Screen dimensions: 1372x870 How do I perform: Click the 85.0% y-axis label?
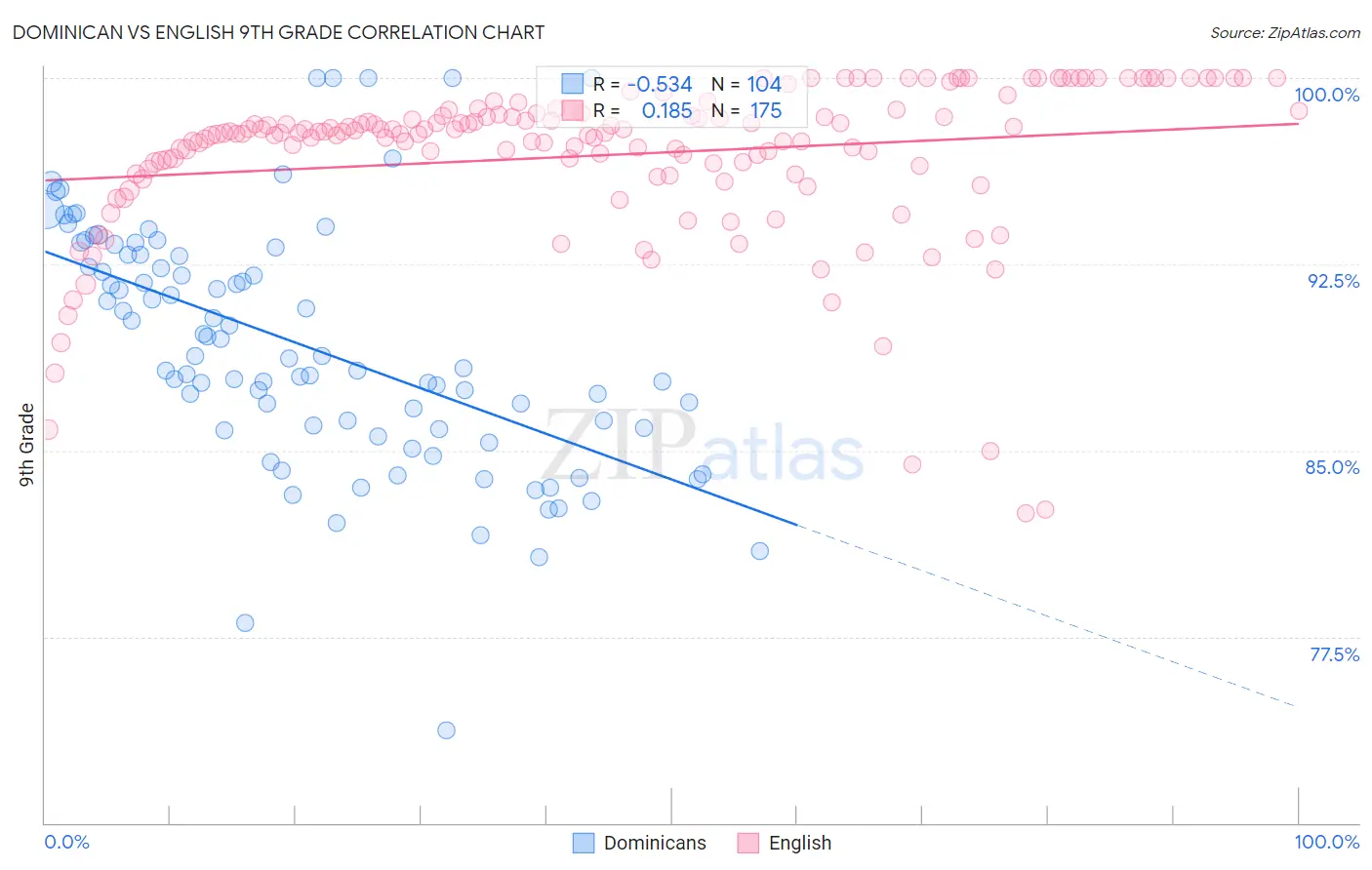point(1333,467)
